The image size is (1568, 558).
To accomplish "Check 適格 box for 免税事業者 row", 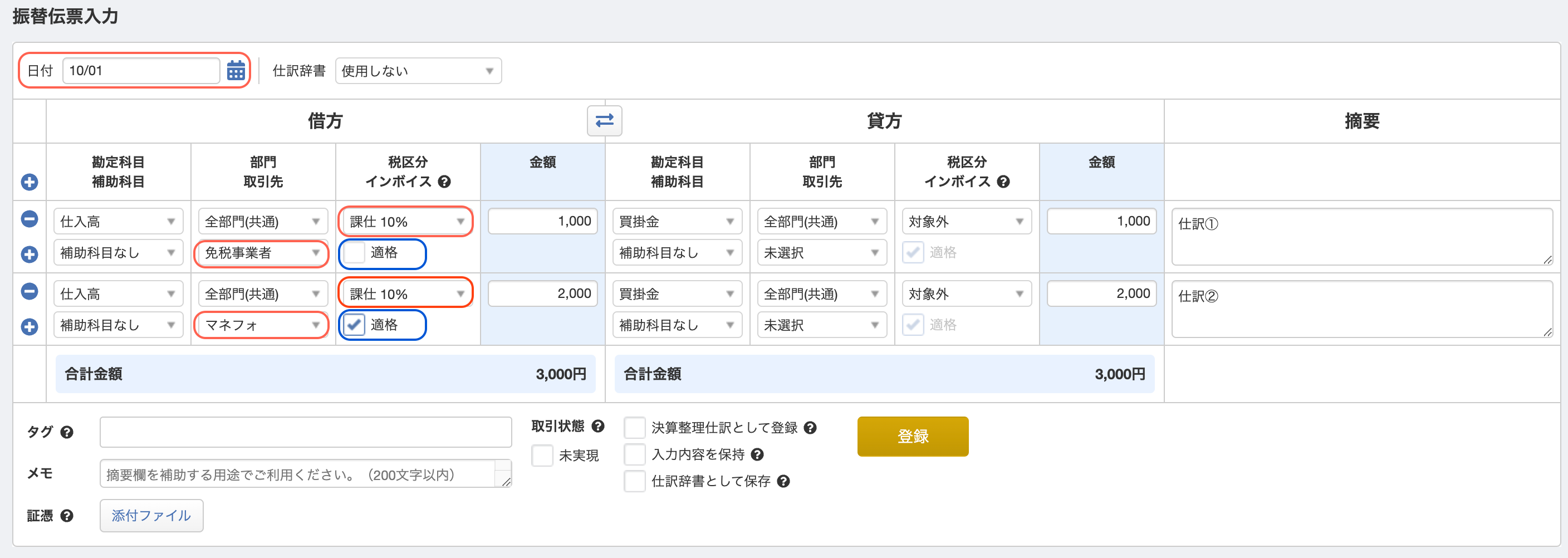I will [354, 252].
